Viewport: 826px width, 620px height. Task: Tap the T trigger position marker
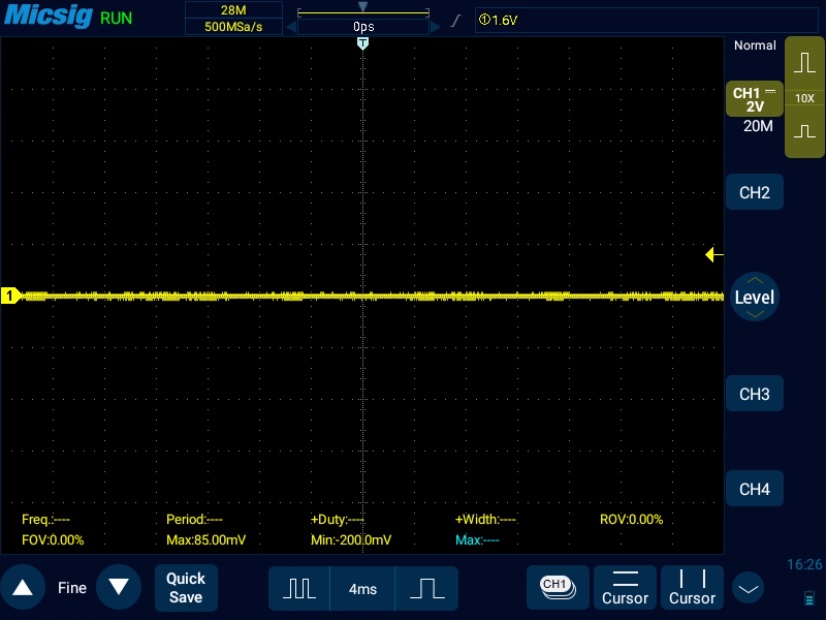click(362, 43)
